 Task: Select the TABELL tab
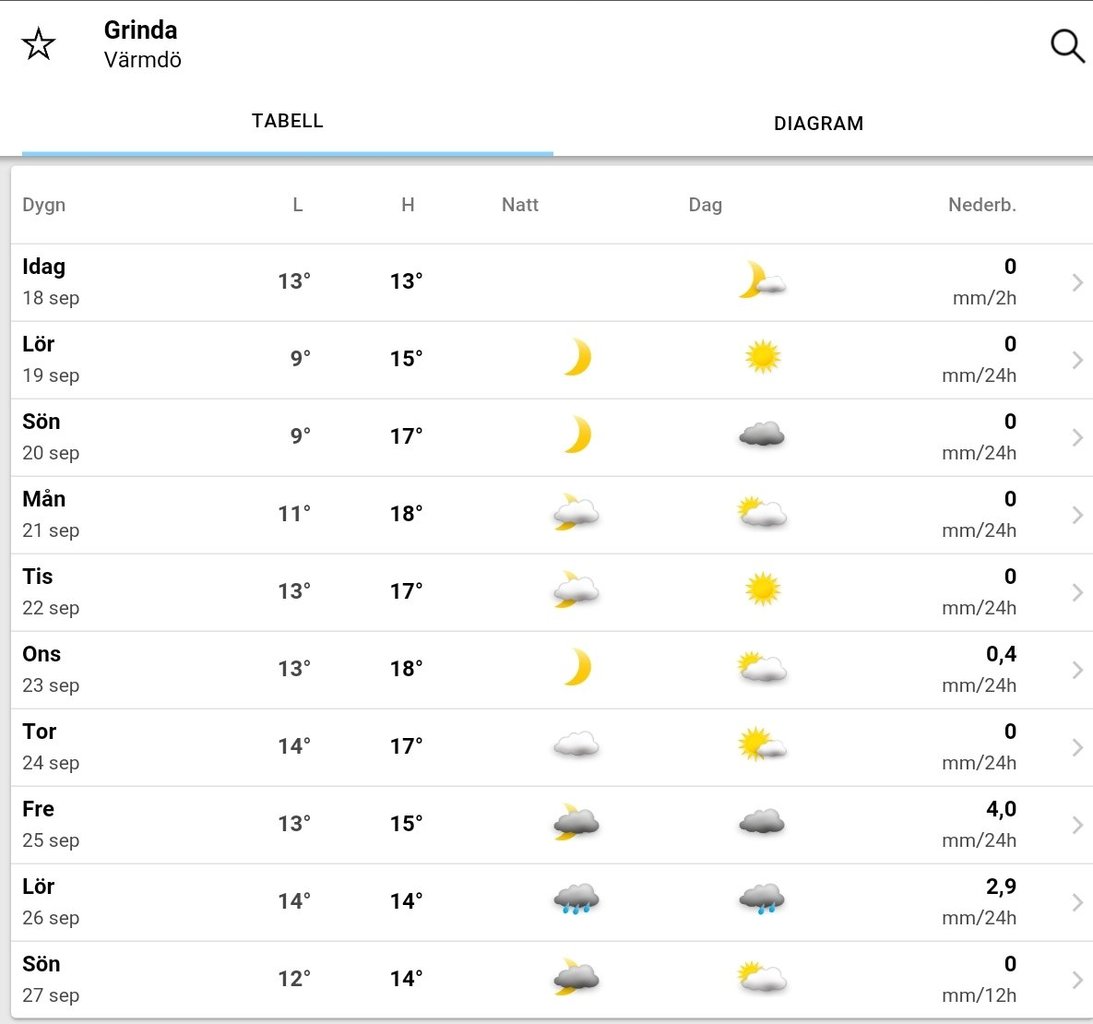[x=287, y=122]
